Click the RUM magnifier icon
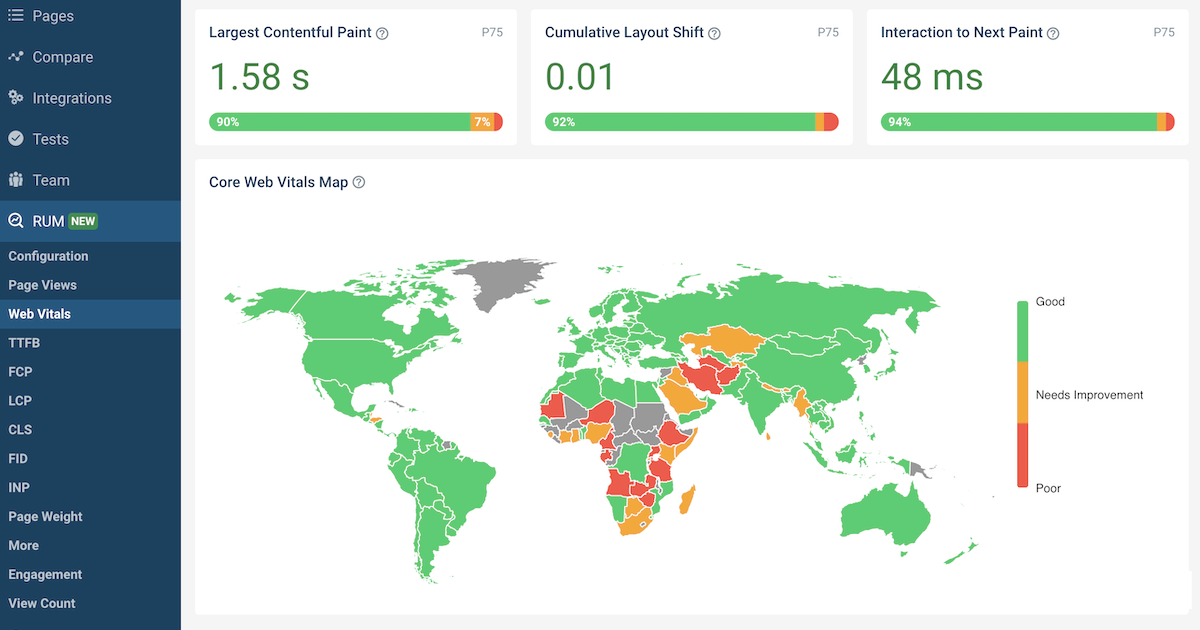Image resolution: width=1200 pixels, height=630 pixels. click(16, 221)
